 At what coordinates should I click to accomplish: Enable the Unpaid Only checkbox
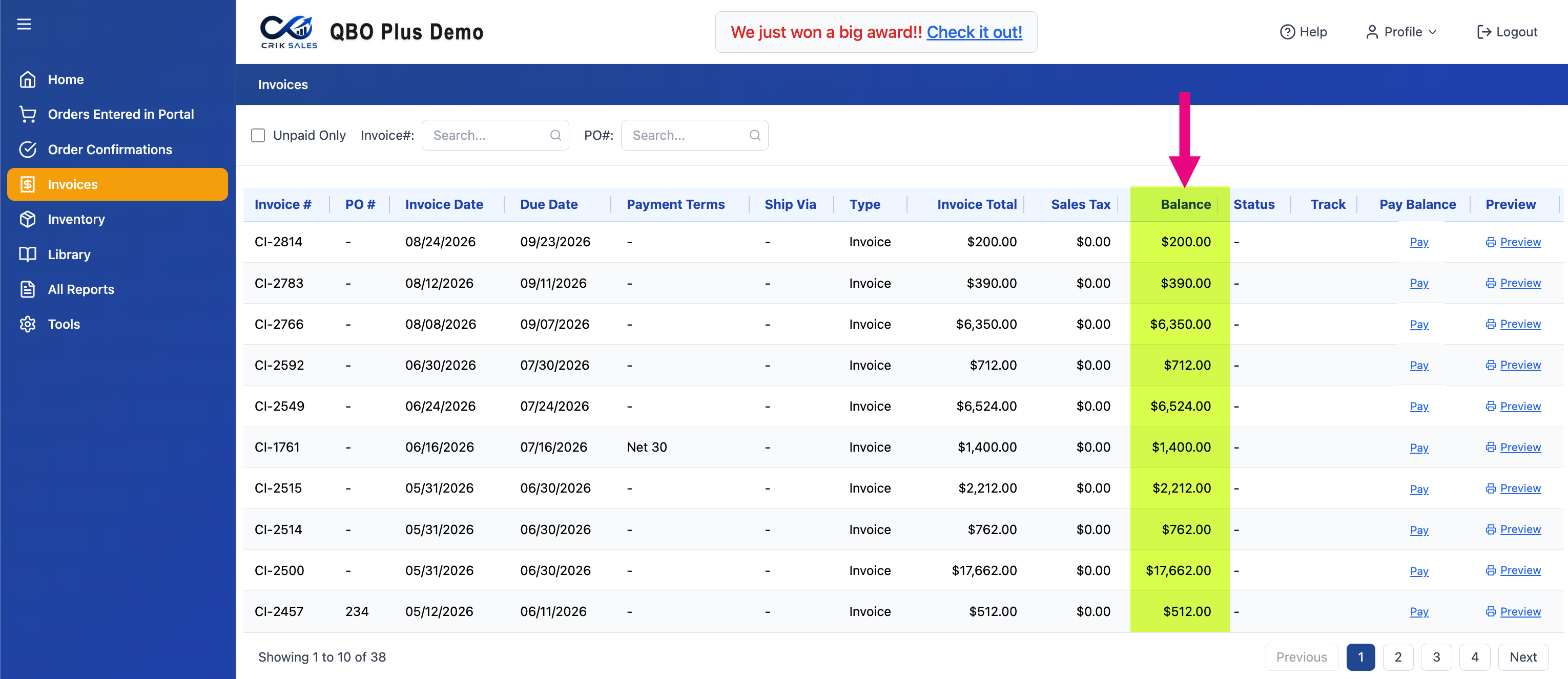click(x=258, y=135)
